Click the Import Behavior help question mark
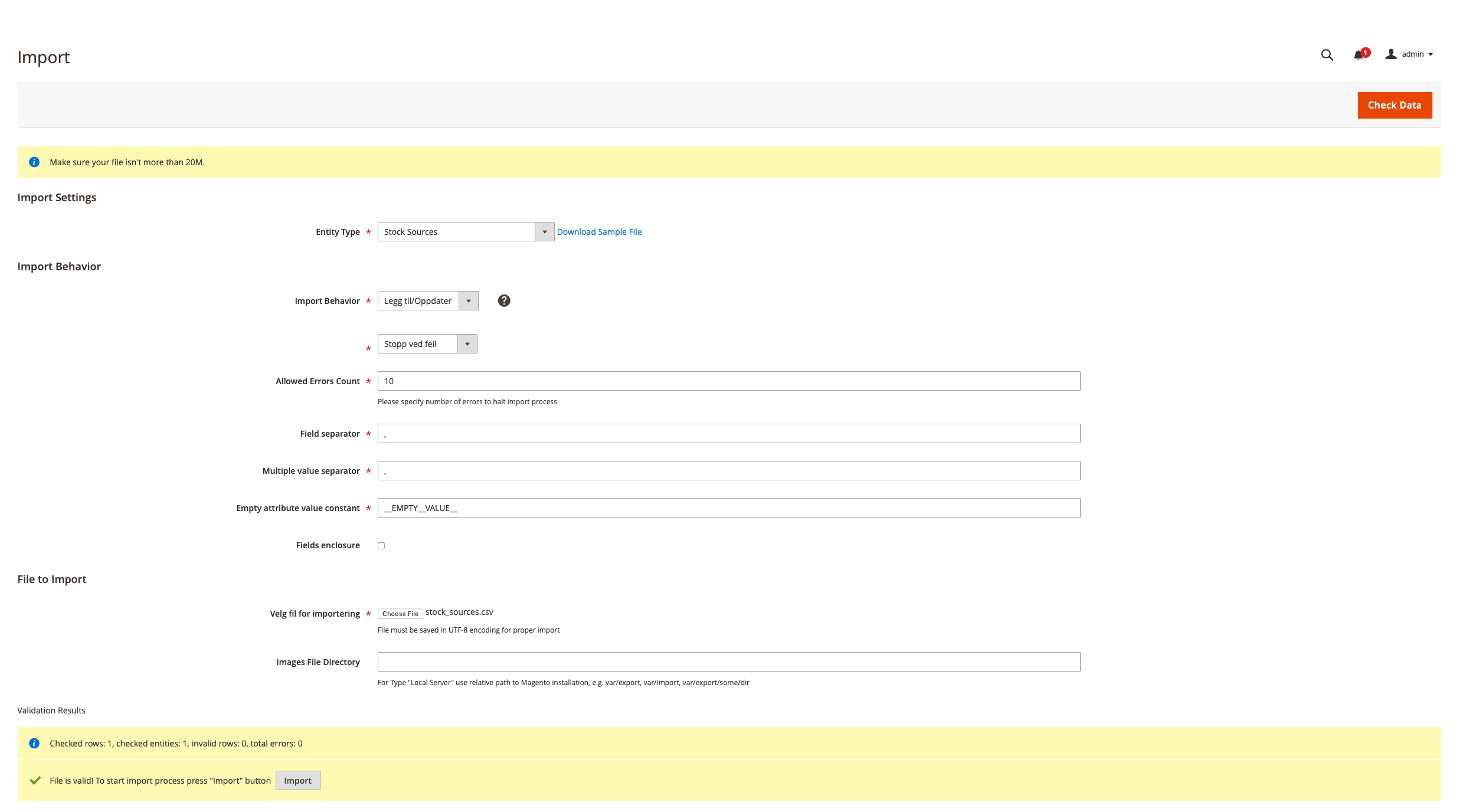This screenshot has height=812, width=1459. 503,301
